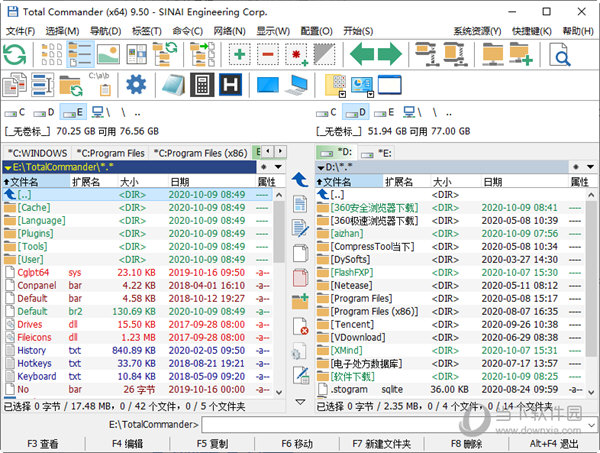The height and width of the screenshot is (453, 600).
Task: Open the 文件(F) menu
Action: pos(21,31)
